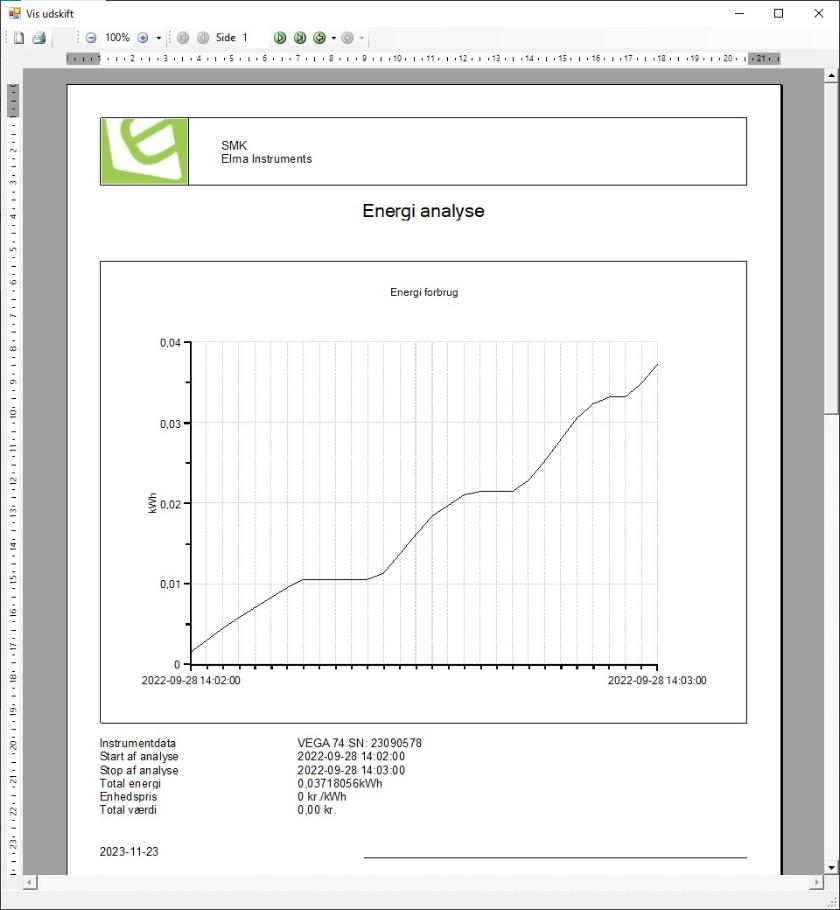Click the greyed navigate-forward icon

pyautogui.click(x=347, y=38)
